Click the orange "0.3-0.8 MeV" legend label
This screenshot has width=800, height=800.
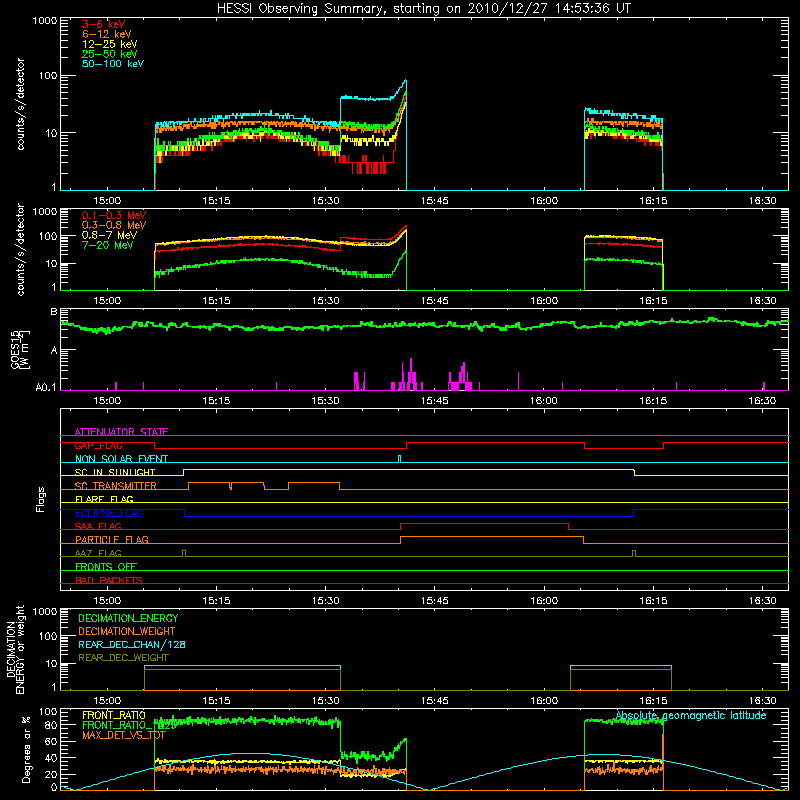[114, 225]
